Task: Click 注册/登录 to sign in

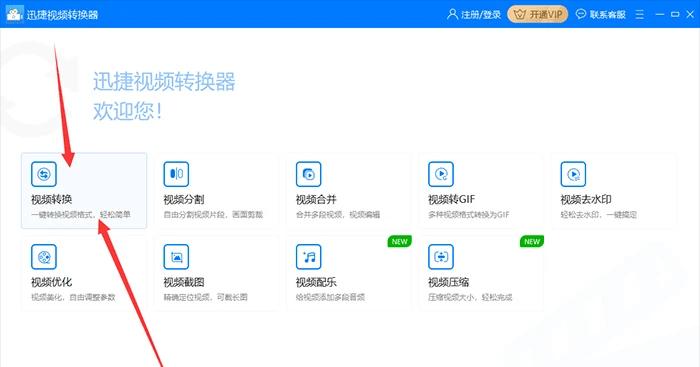Action: (x=481, y=15)
